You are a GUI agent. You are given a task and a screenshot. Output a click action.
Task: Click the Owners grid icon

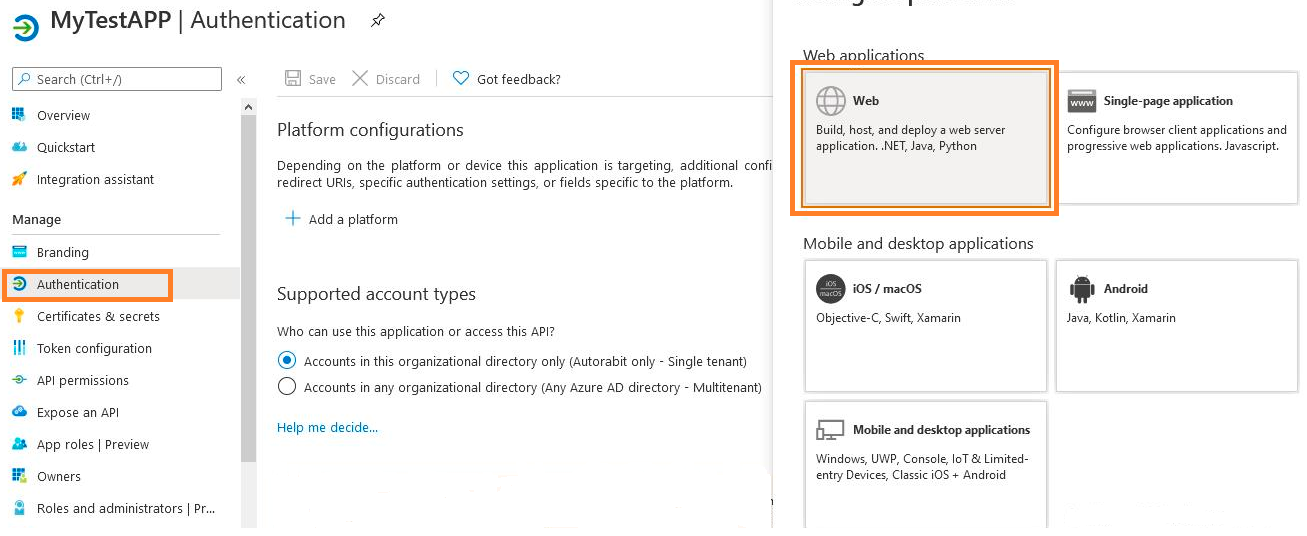(x=18, y=476)
